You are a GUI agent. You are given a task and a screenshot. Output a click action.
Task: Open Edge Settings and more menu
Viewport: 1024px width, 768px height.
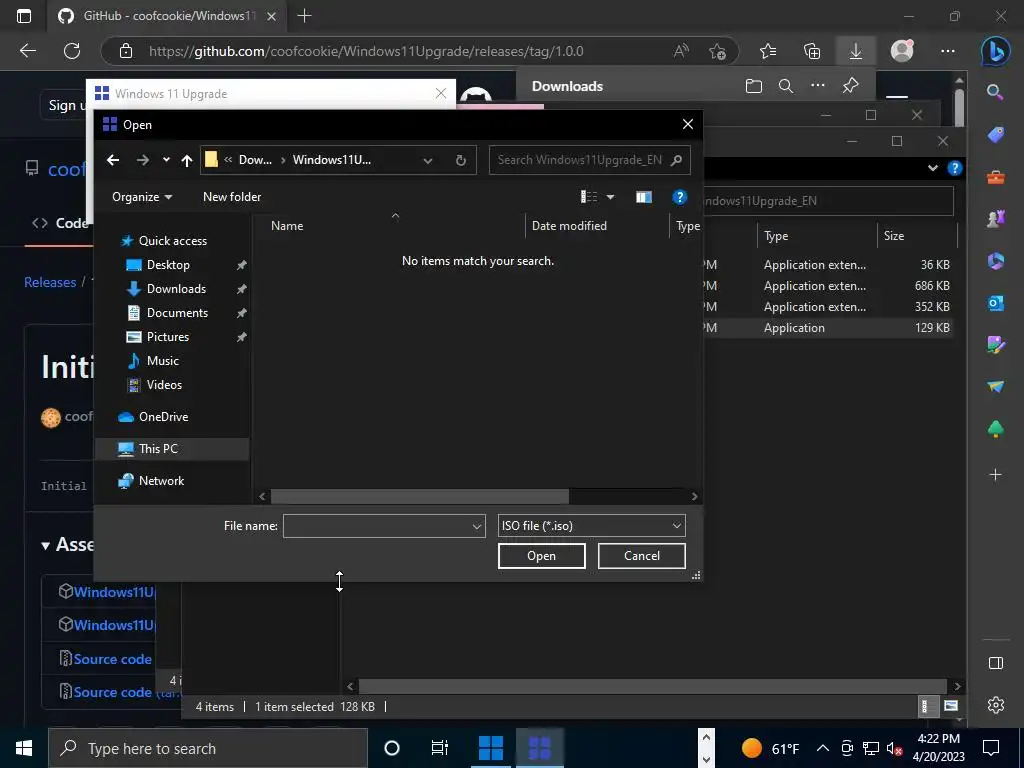click(x=948, y=51)
